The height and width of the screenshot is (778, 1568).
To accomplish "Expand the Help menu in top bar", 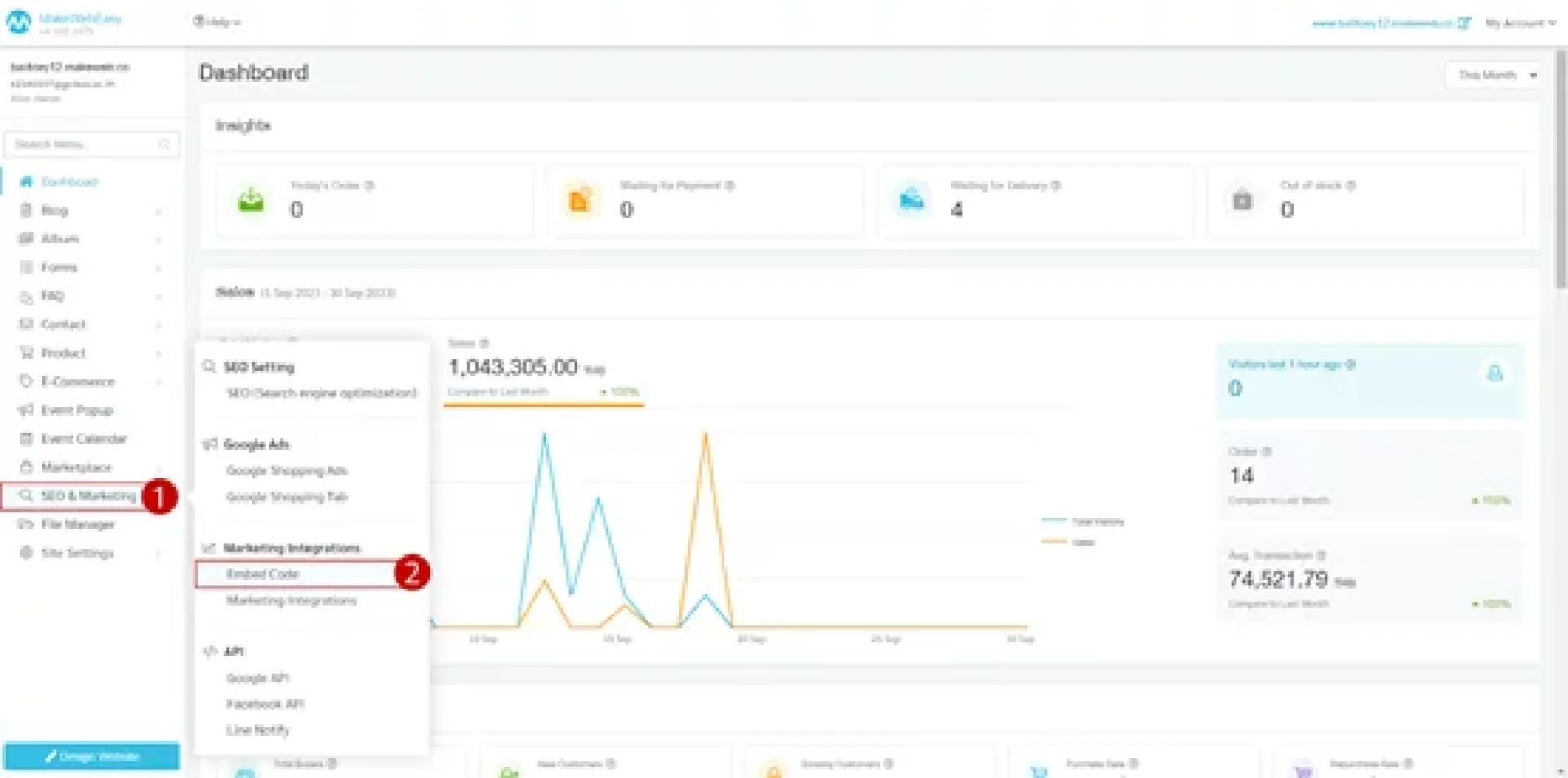I will point(217,22).
